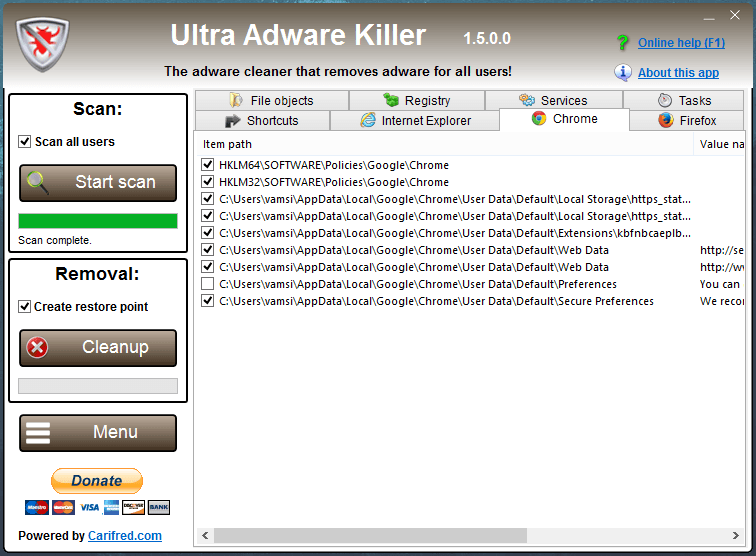This screenshot has width=756, height=556.
Task: Click the magnifier icon on Start scan
Action: point(37,183)
